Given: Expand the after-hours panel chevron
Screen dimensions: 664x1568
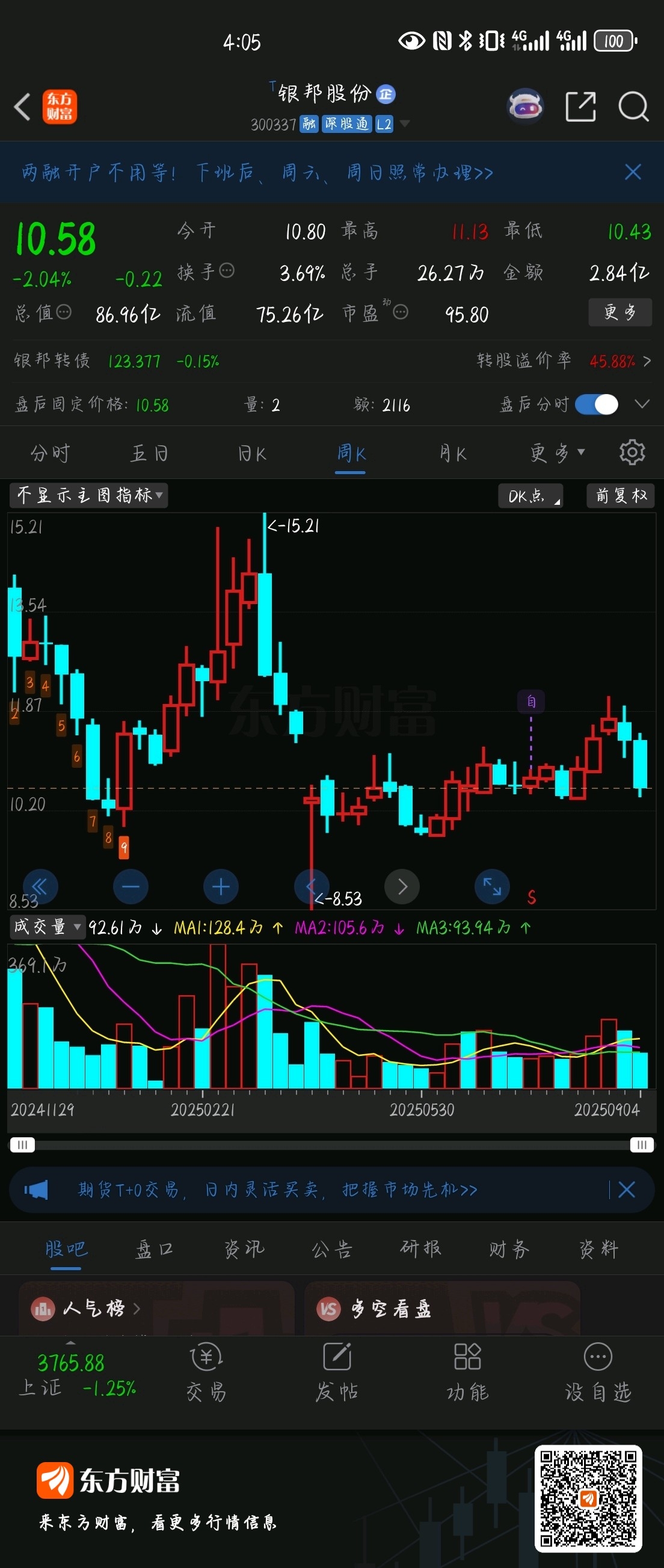Looking at the screenshot, I should coord(642,404).
